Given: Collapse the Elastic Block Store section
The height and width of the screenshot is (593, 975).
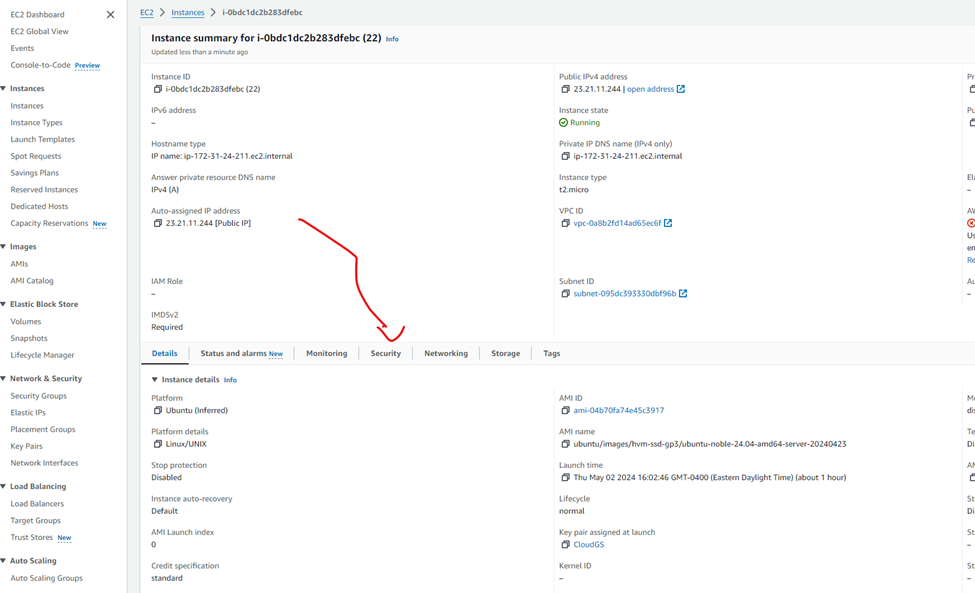Looking at the screenshot, I should click(x=3, y=304).
